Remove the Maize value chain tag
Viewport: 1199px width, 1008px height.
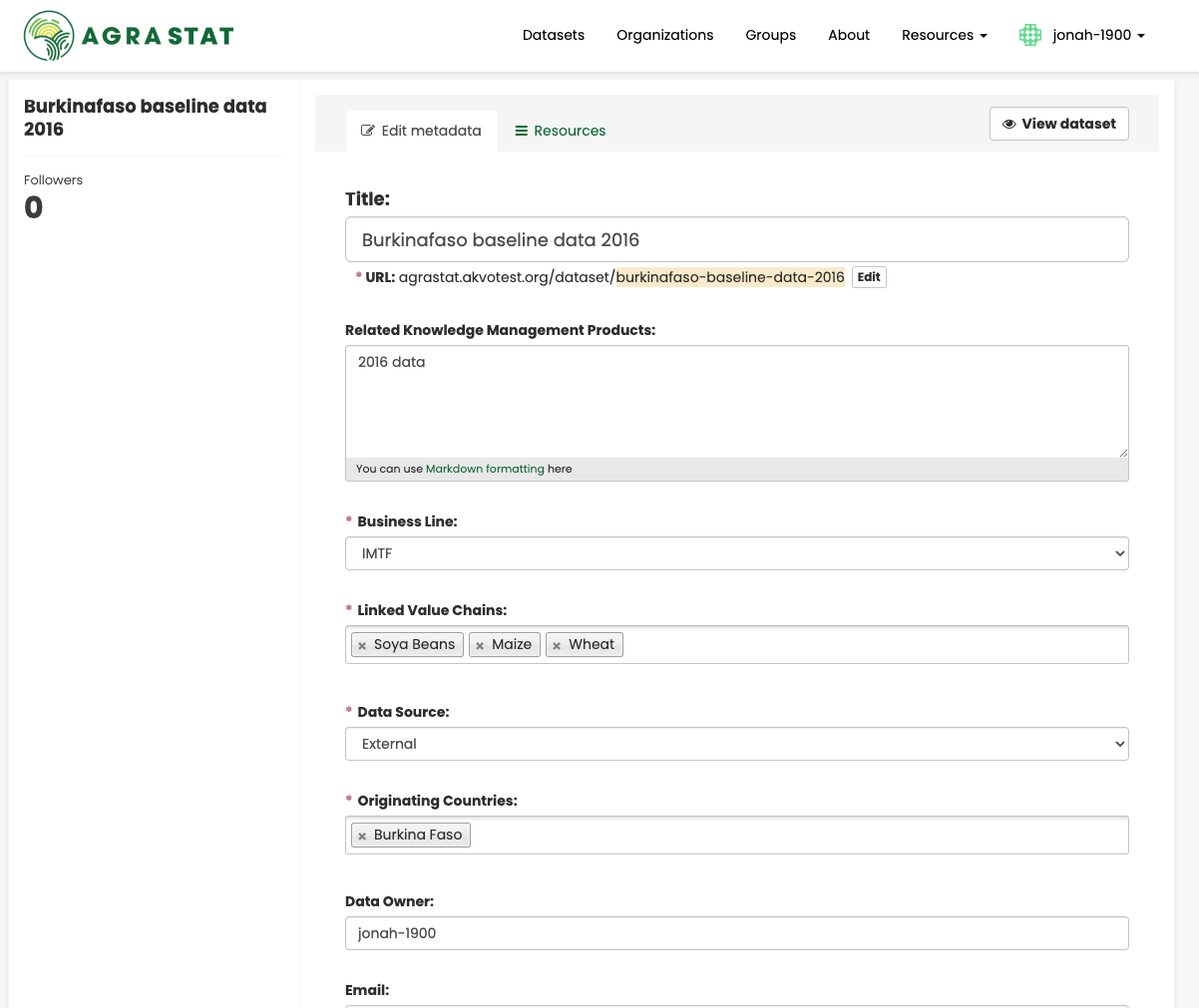(x=480, y=645)
